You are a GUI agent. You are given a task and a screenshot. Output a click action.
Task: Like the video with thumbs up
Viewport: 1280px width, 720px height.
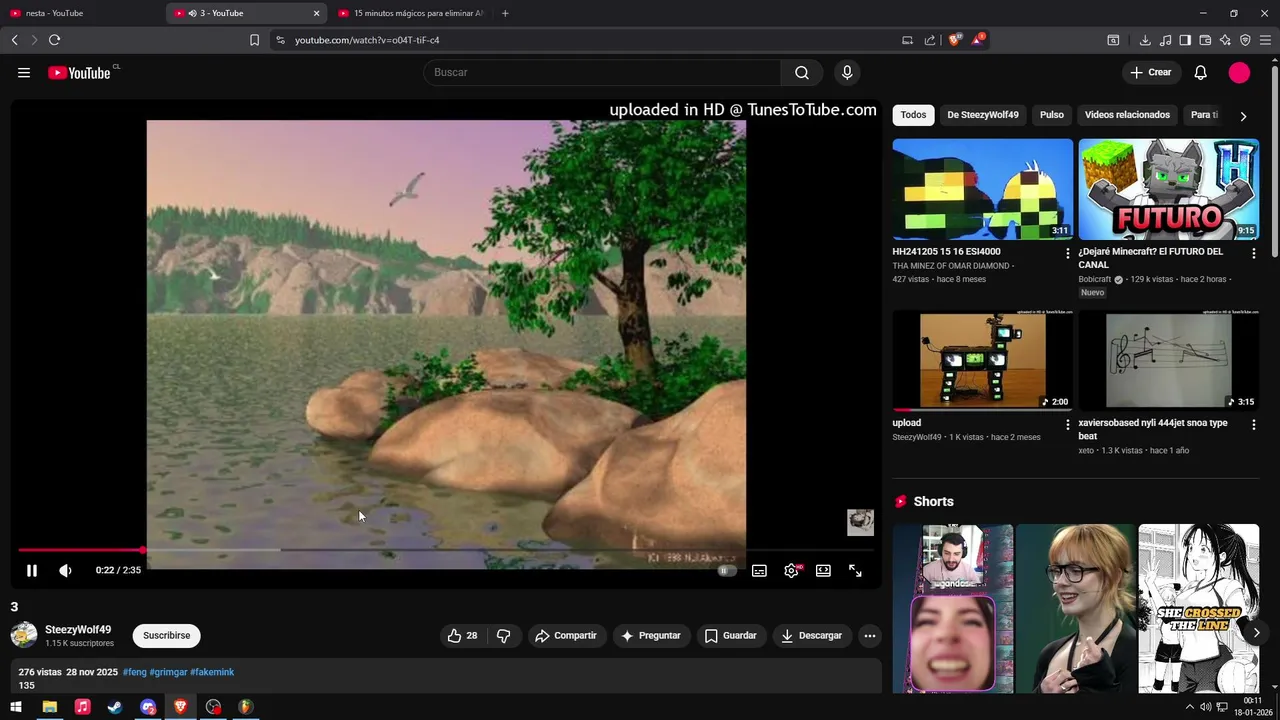coord(462,635)
